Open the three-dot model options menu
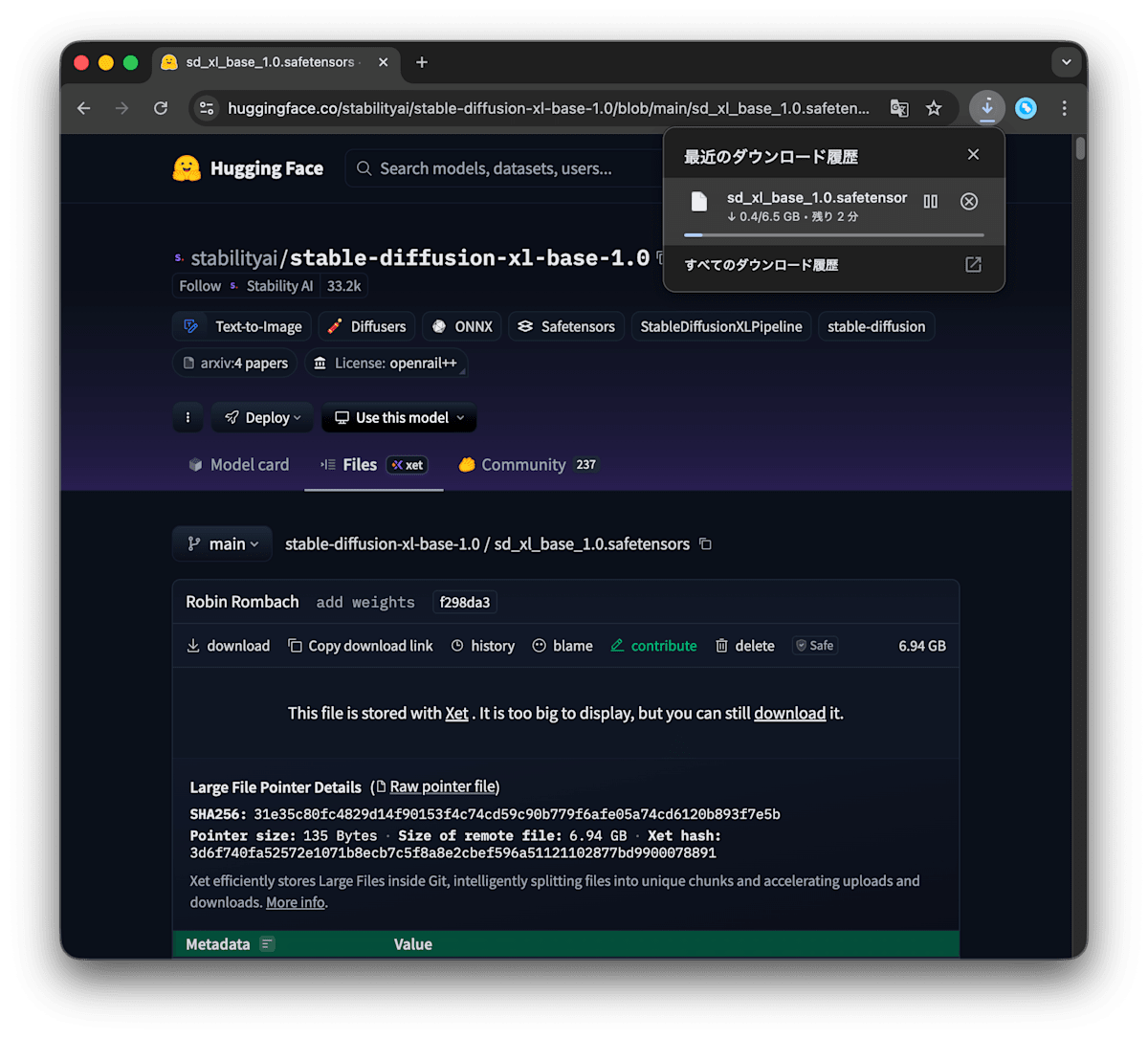 [188, 417]
